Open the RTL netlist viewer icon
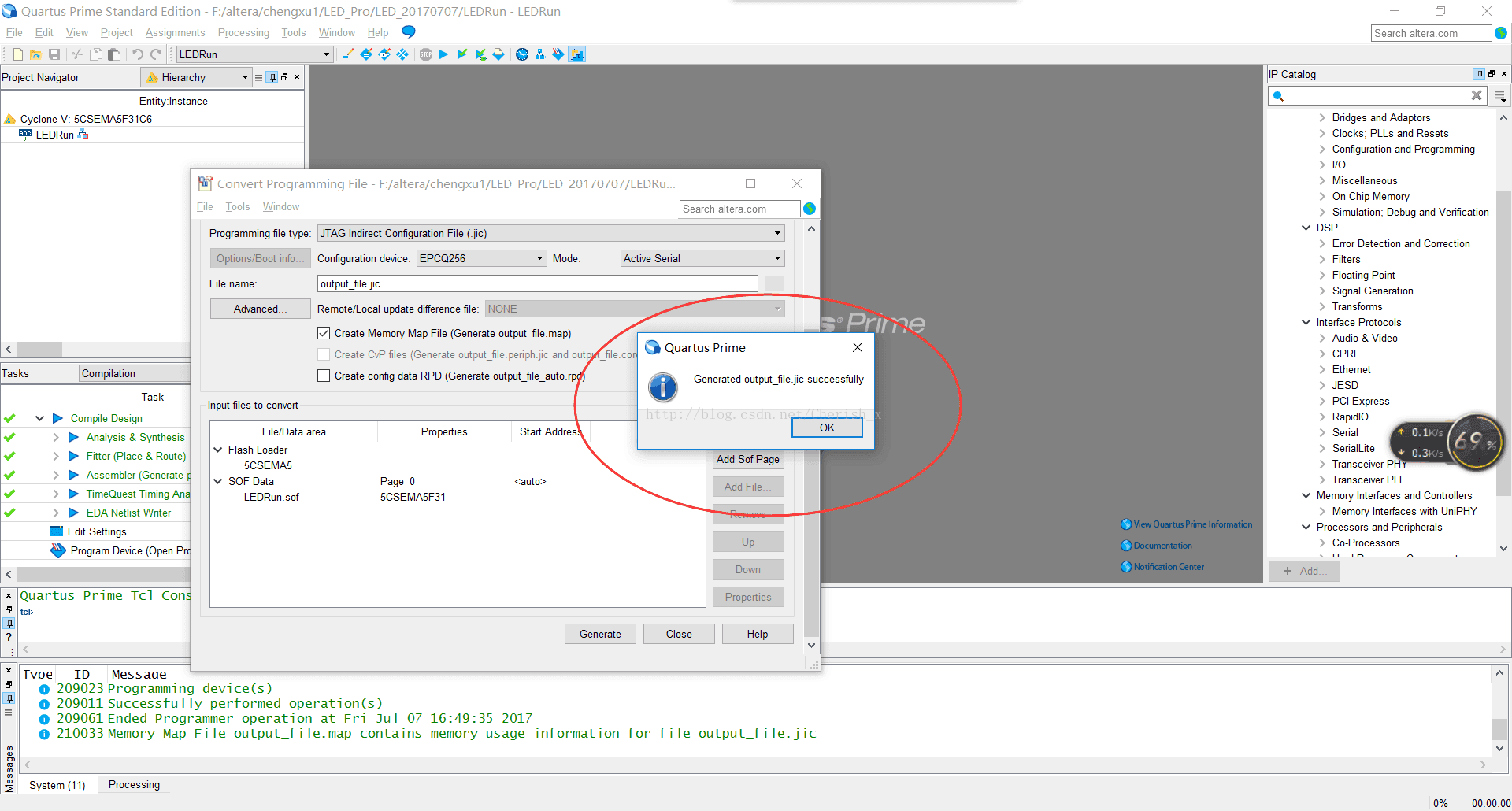The width and height of the screenshot is (1512, 811). (x=540, y=54)
